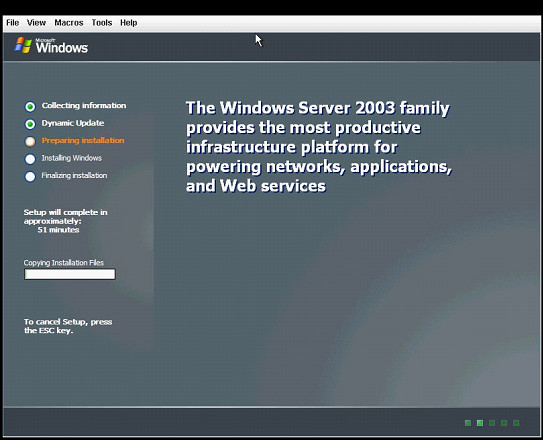The height and width of the screenshot is (440, 543).
Task: Click the Copying Installation Files progress bar
Action: point(70,274)
